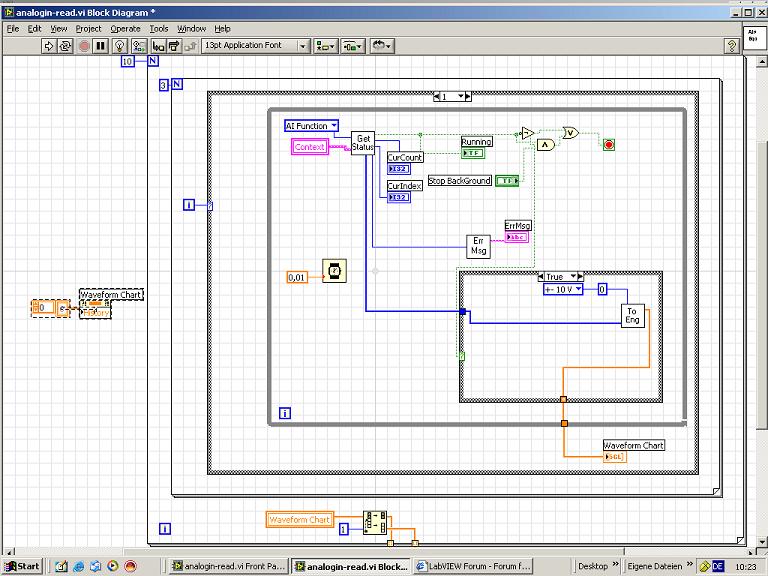Click the Pause button in toolbar

(x=101, y=46)
